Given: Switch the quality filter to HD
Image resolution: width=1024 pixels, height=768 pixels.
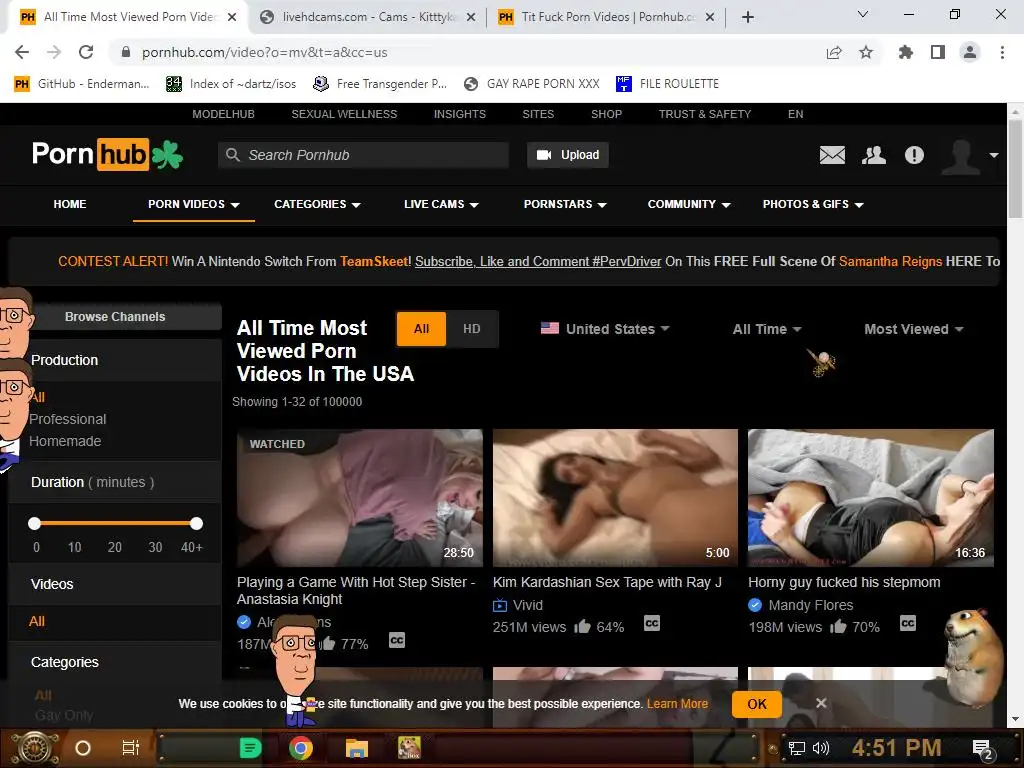Looking at the screenshot, I should 472,328.
